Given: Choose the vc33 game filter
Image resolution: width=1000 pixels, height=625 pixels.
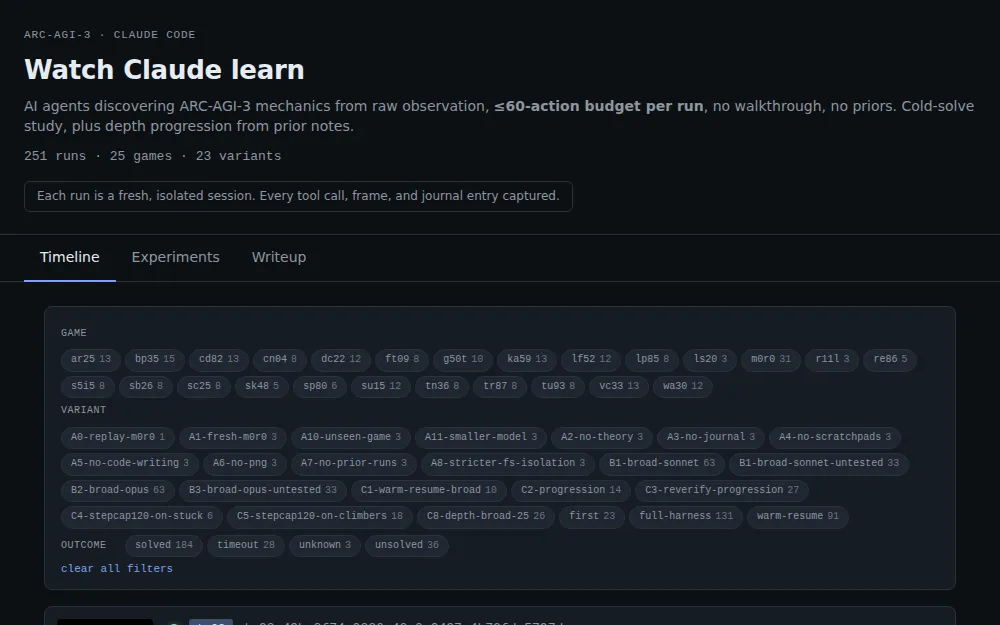Looking at the screenshot, I should (619, 386).
